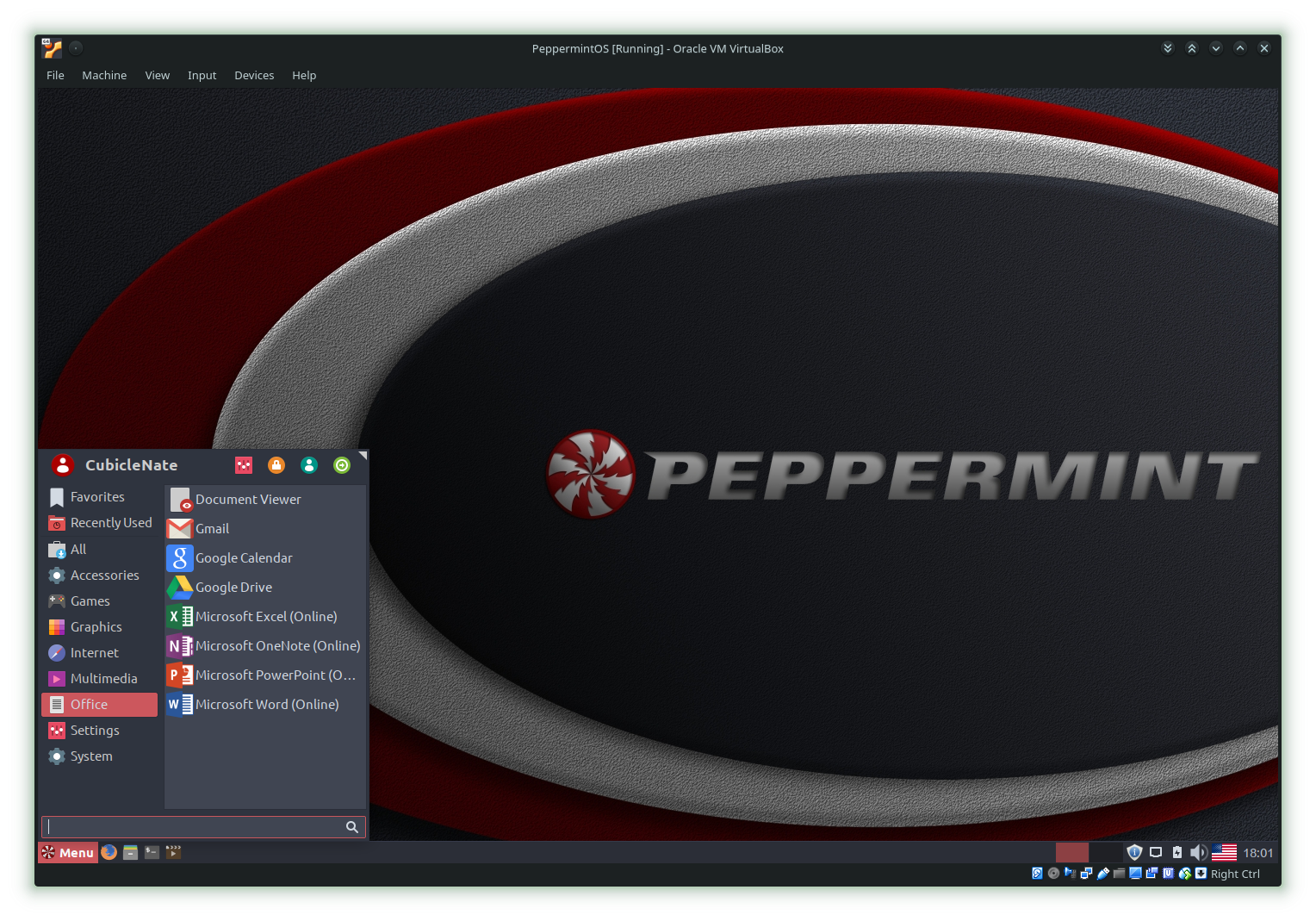The height and width of the screenshot is (921, 1316).
Task: Open Document Viewer
Action: tap(248, 499)
